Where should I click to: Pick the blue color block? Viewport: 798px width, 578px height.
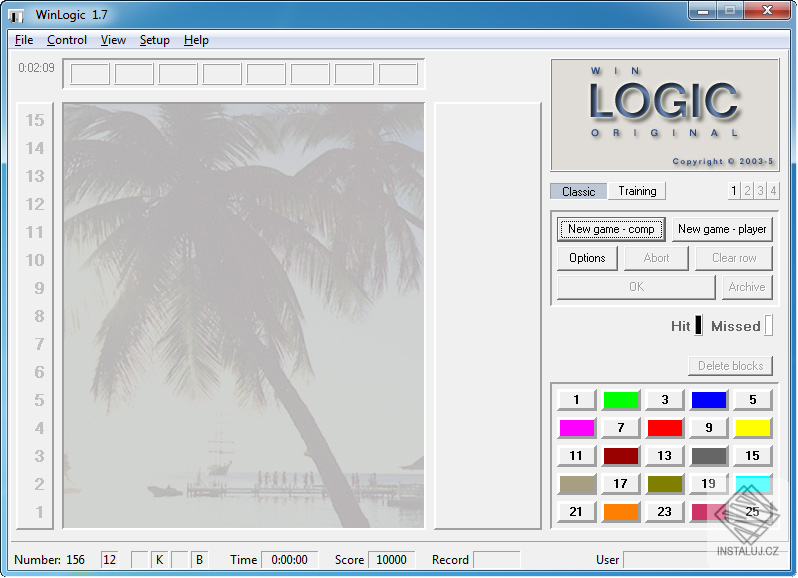709,400
